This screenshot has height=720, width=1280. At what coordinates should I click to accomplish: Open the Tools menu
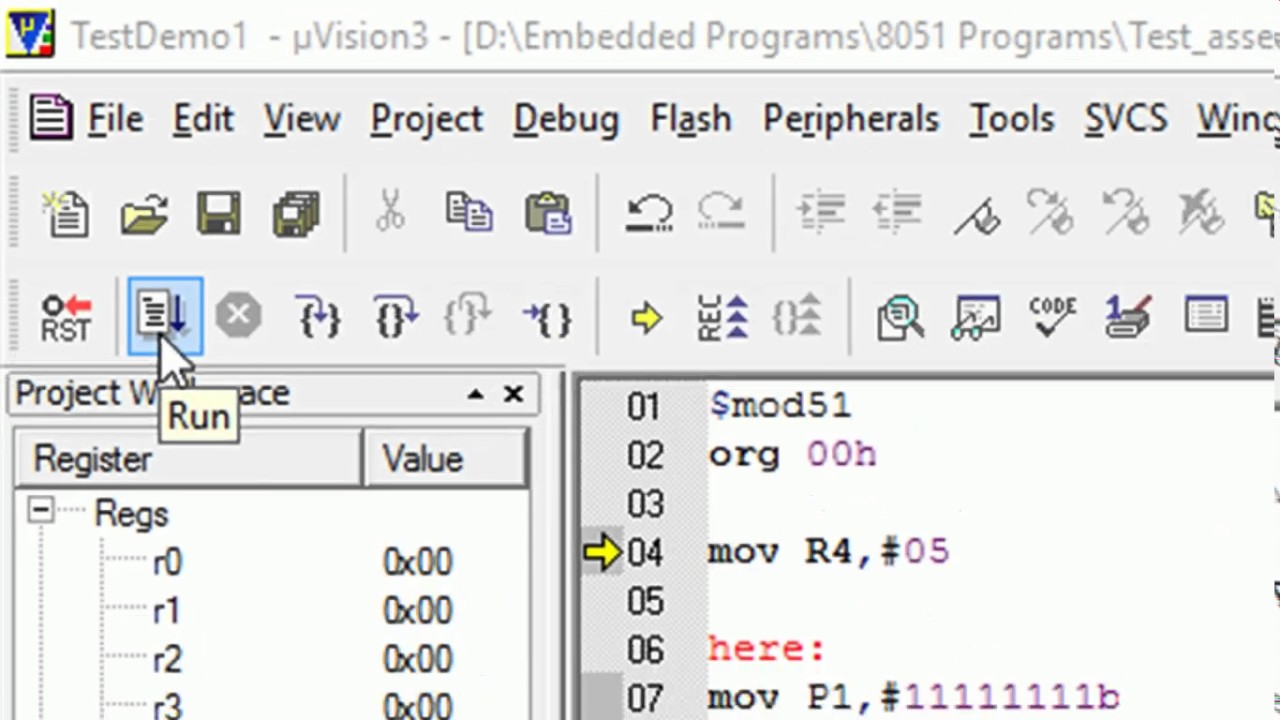click(1012, 119)
